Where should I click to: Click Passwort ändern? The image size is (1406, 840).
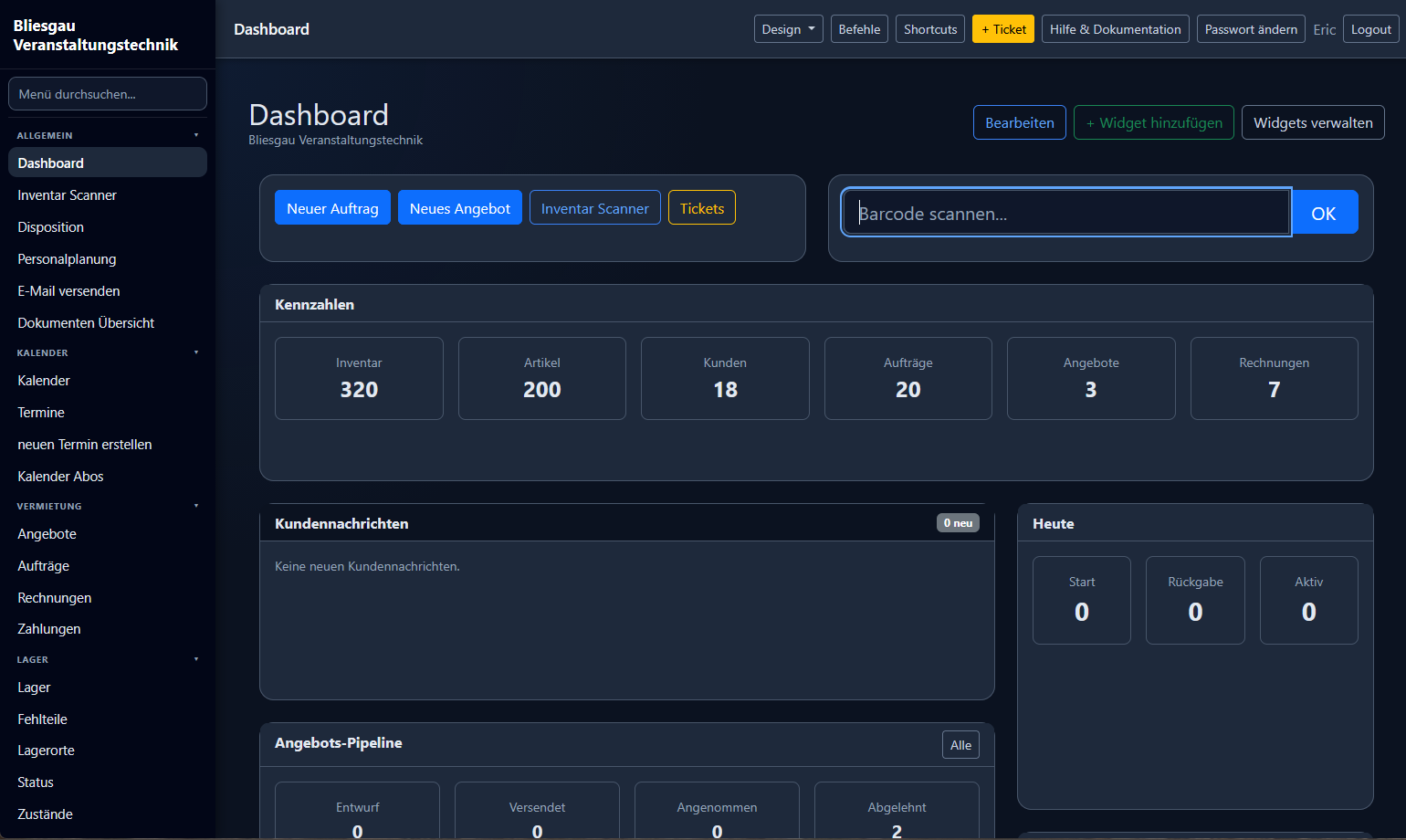(1251, 29)
